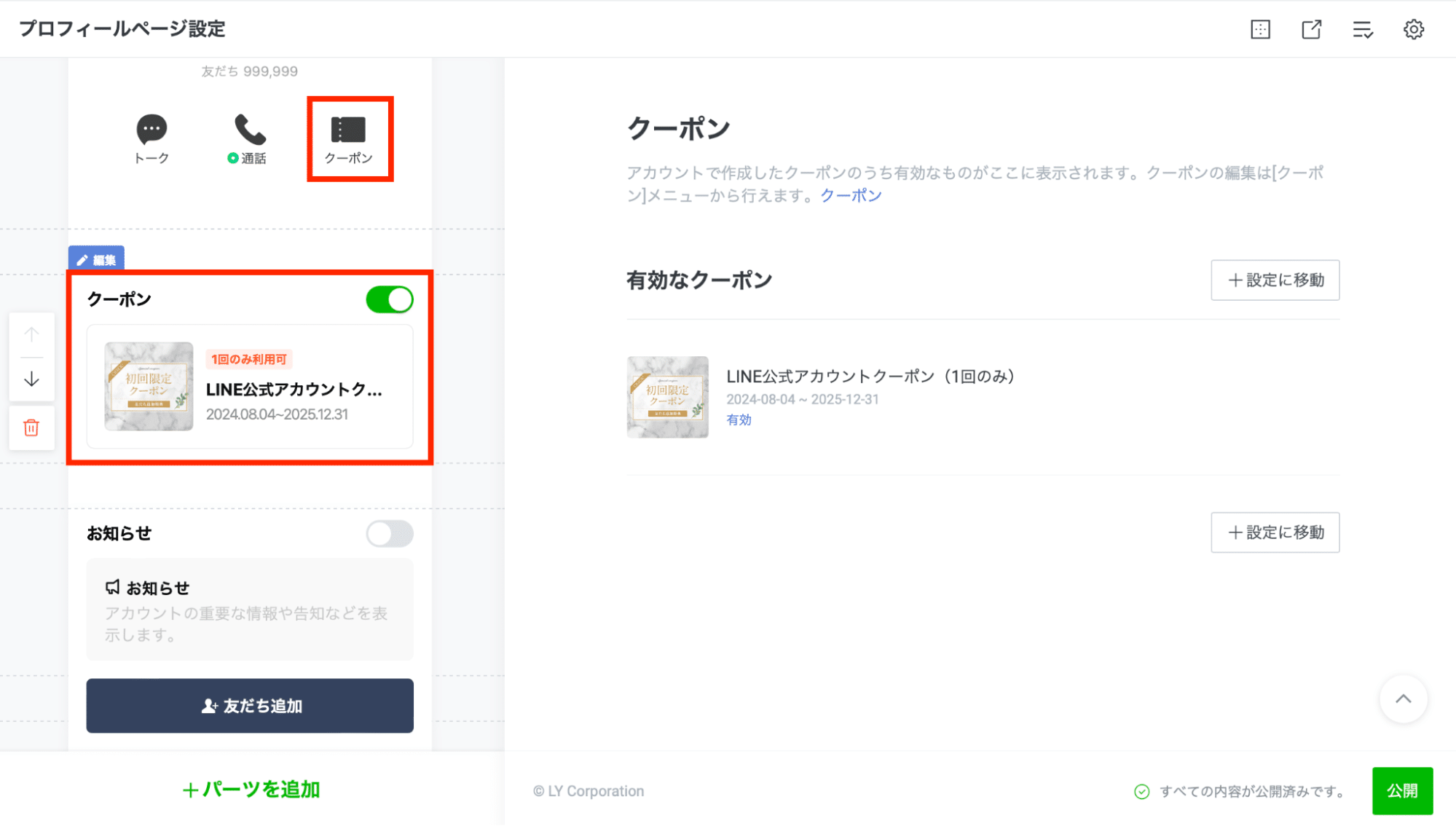Enable the お知らせ toggle switch
Viewport: 1456px width, 826px height.
point(390,534)
